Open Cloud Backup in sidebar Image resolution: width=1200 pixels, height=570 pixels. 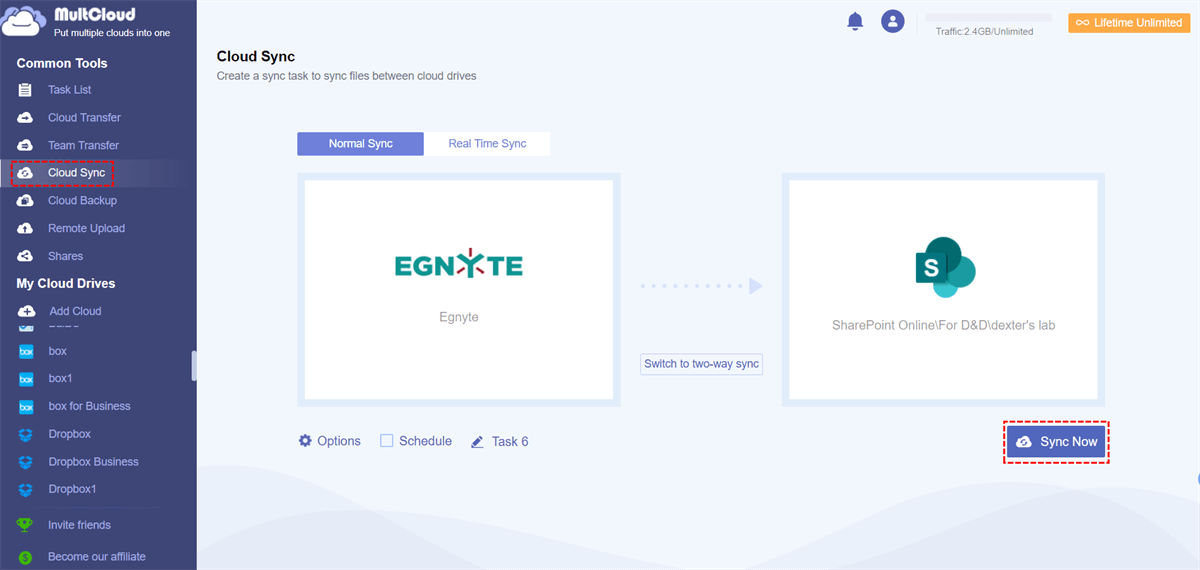pyautogui.click(x=82, y=201)
